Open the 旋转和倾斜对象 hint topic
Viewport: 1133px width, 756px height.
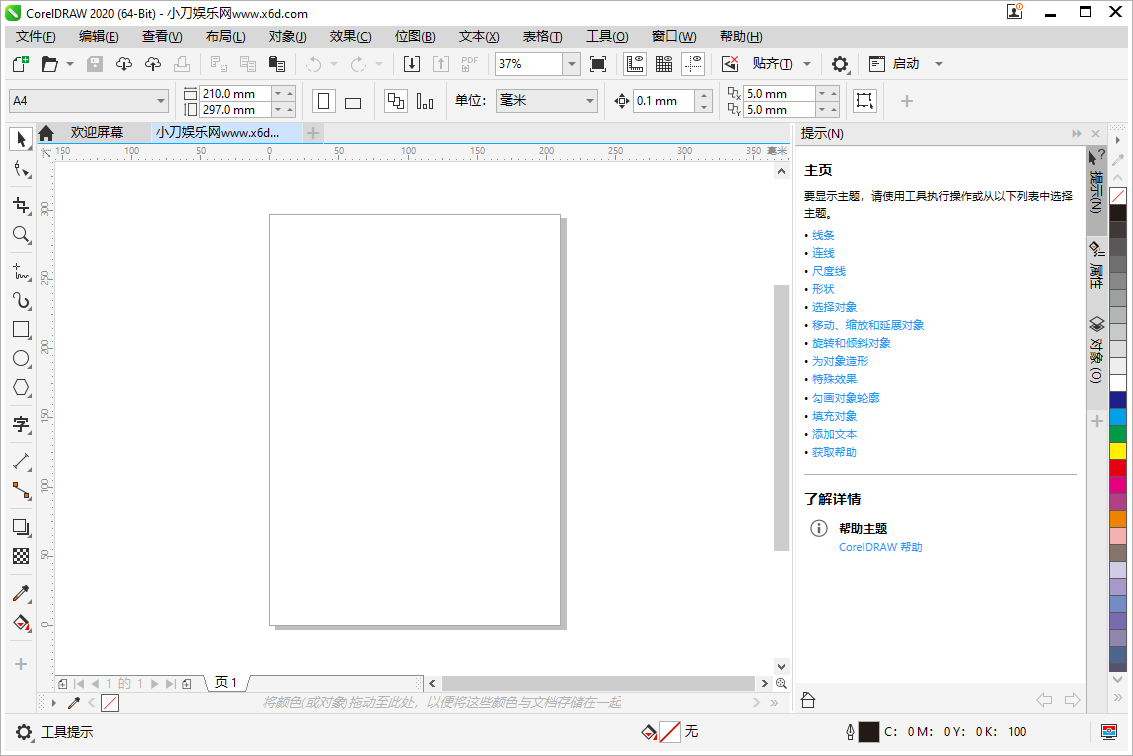[x=851, y=343]
